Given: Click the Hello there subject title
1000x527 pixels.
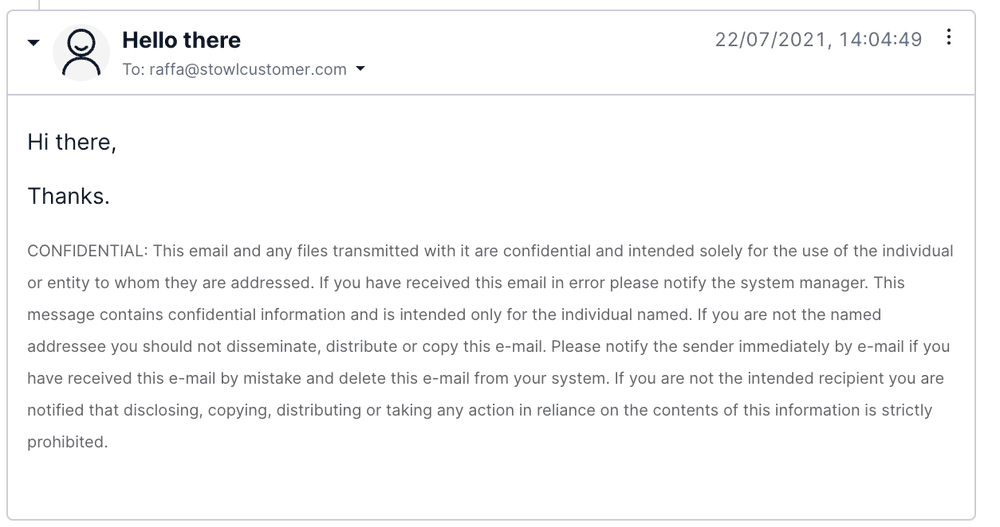Looking at the screenshot, I should click(181, 40).
